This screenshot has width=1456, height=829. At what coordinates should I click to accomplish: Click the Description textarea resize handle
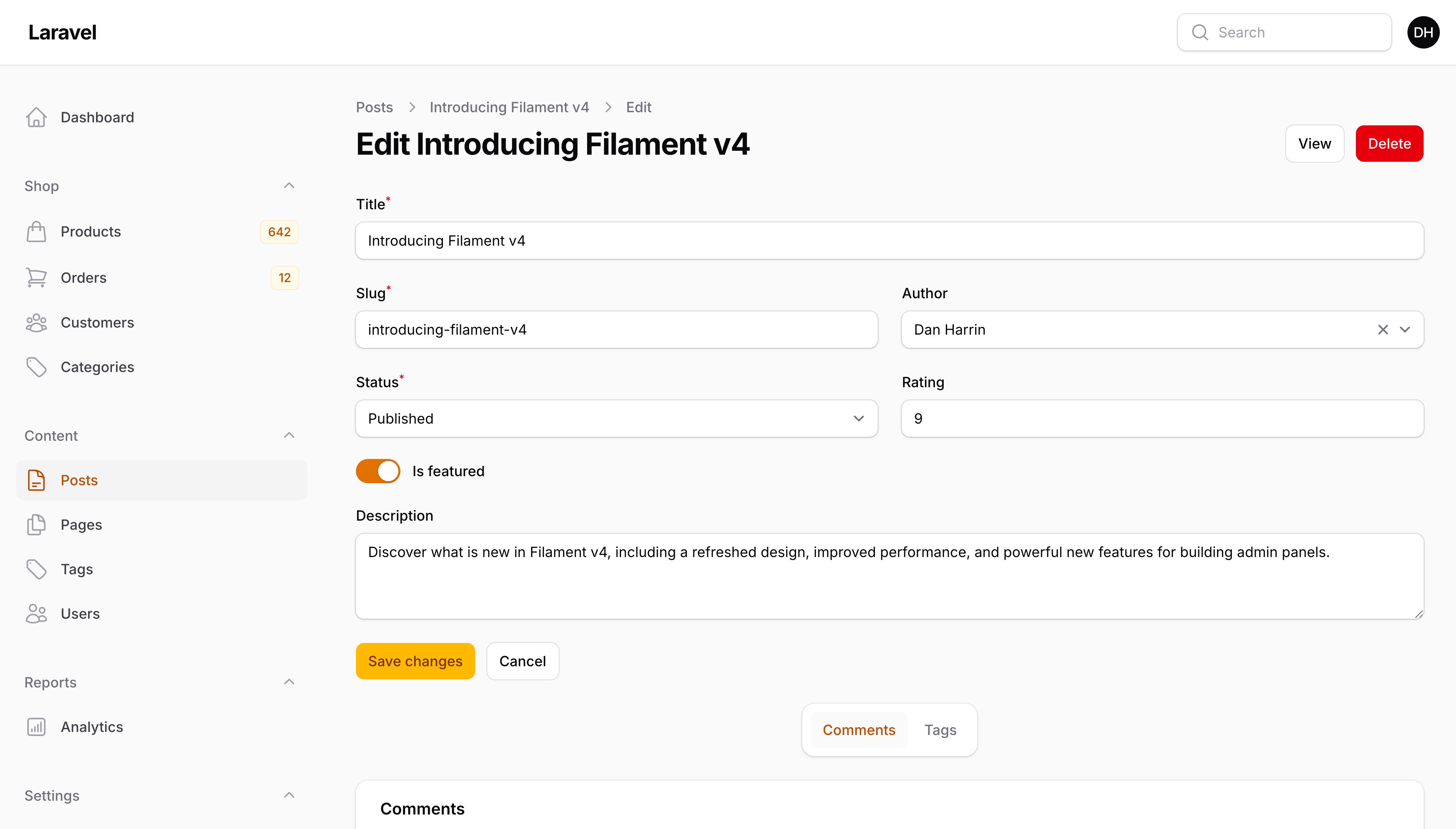coord(1418,614)
